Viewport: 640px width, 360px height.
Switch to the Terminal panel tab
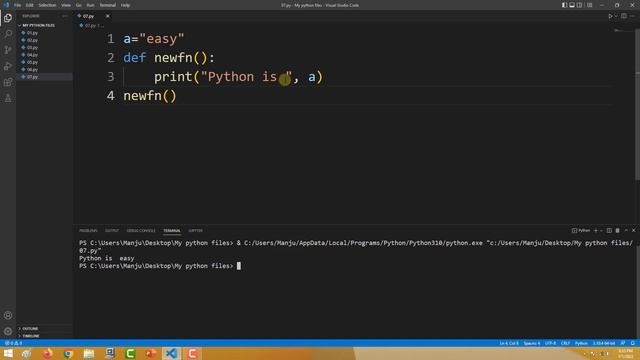172,231
